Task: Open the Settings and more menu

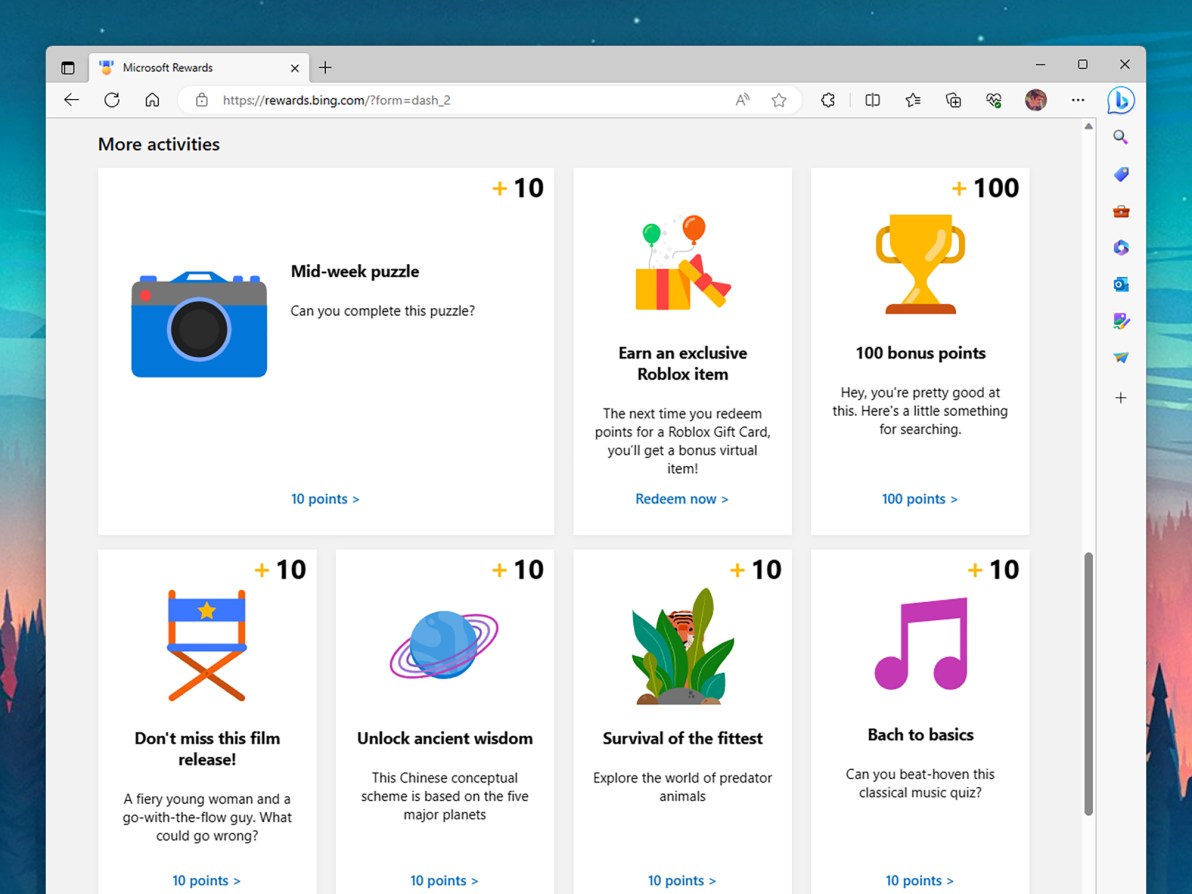Action: tap(1078, 100)
